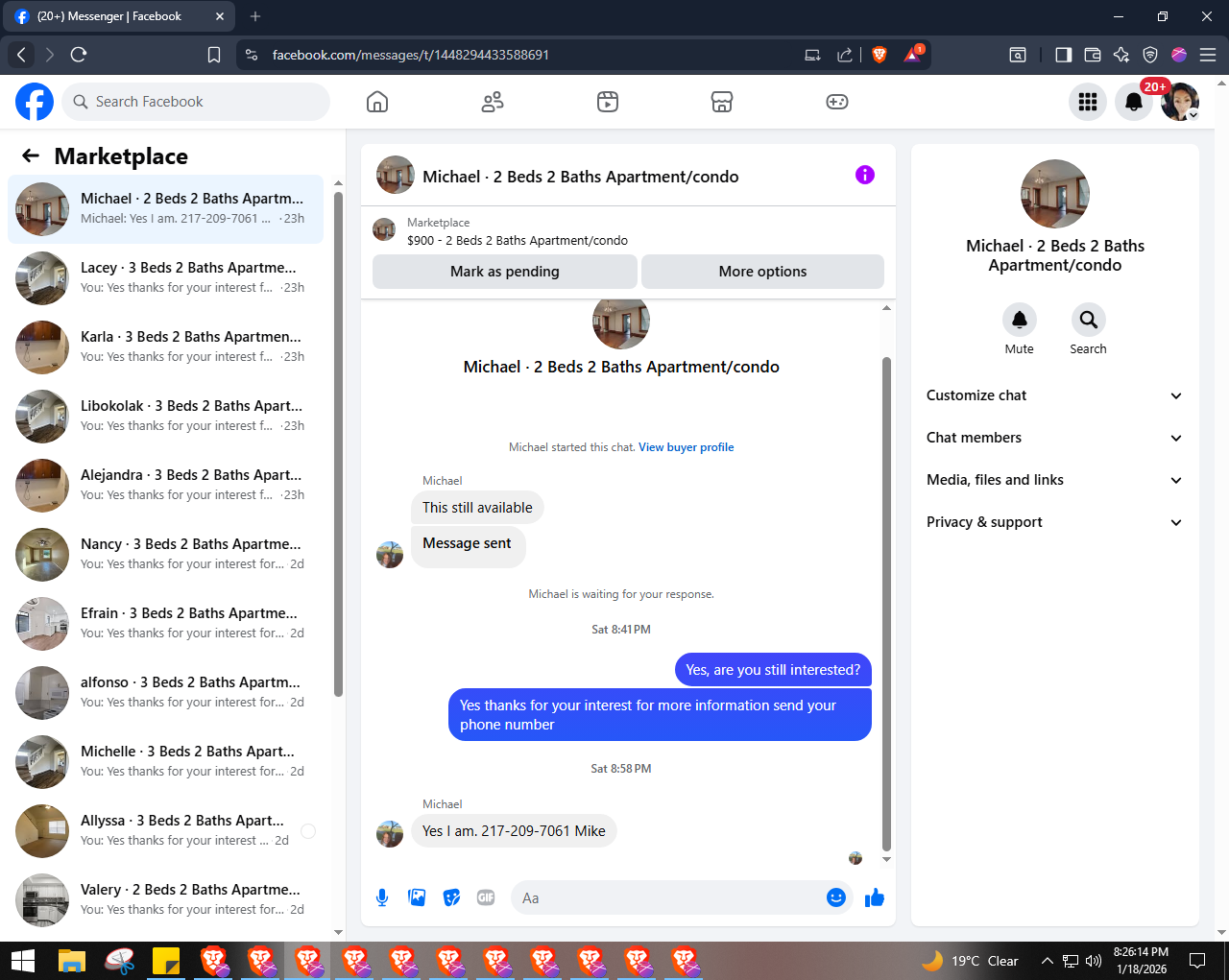Image resolution: width=1229 pixels, height=980 pixels.
Task: Share this page icon in address bar
Action: tap(845, 55)
